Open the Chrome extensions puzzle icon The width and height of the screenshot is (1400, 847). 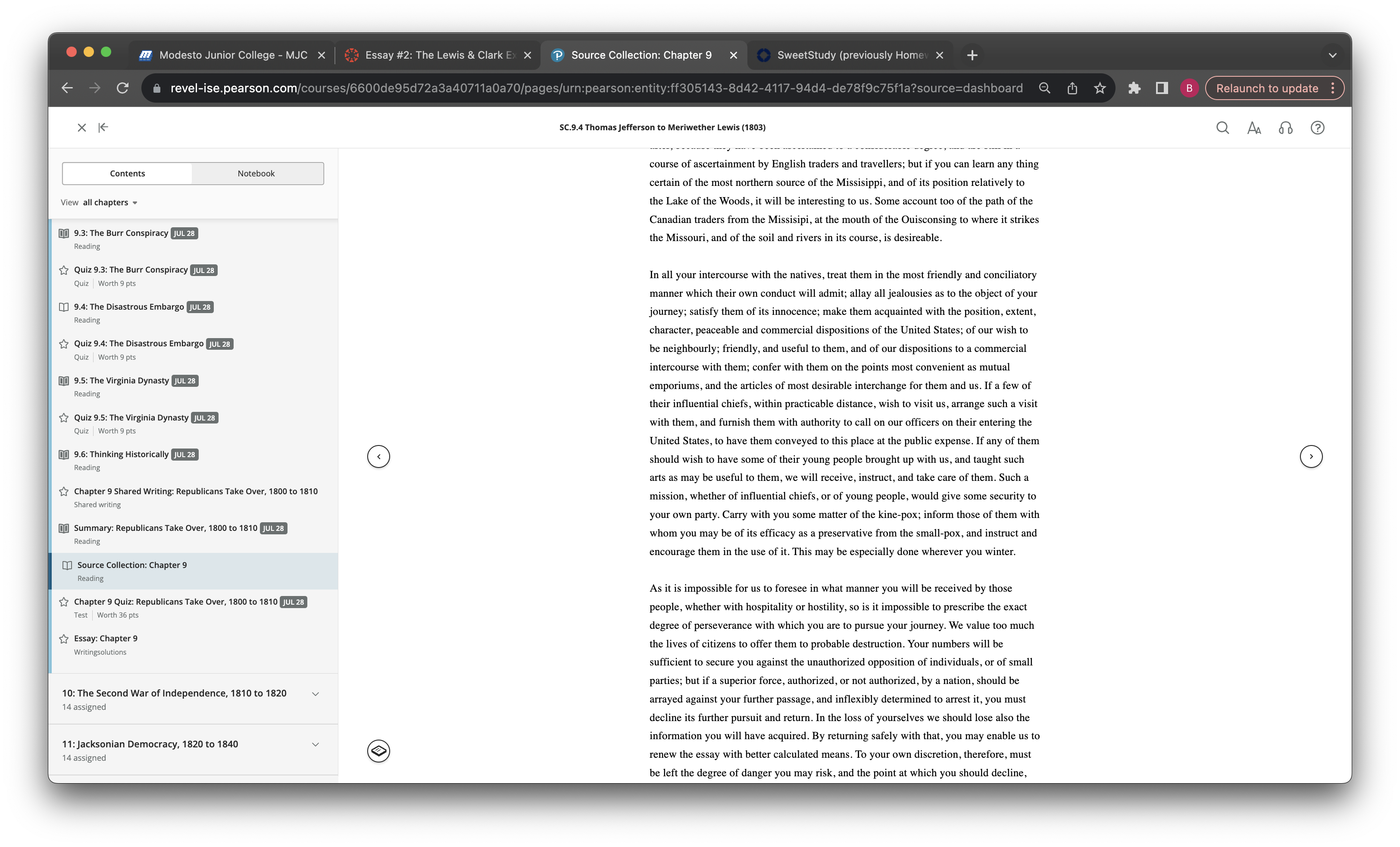(x=1134, y=88)
